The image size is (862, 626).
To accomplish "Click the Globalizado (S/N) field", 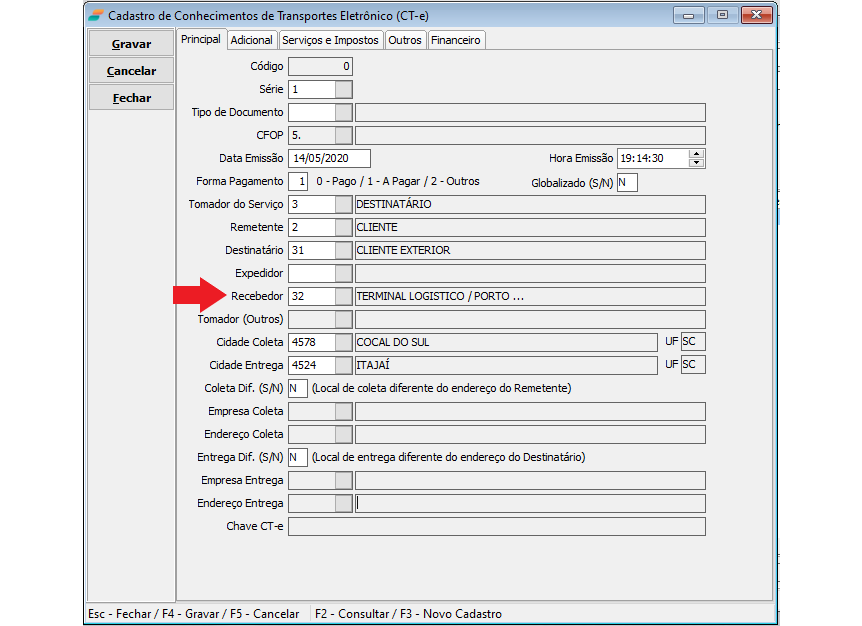I will click(627, 182).
